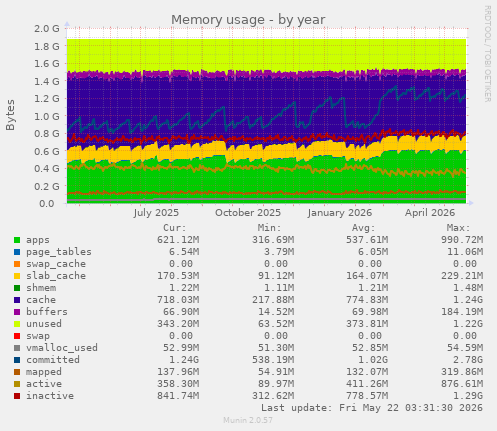Screen dimensions: 497x431
Task: Click the inactive dark red legend swatch
Action: click(17, 396)
